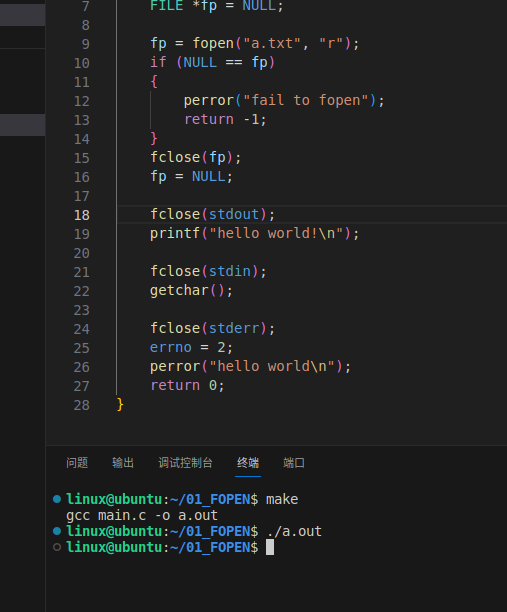This screenshot has width=507, height=612.
Task: Select the lower highlighted sidebar row
Action: [23, 125]
